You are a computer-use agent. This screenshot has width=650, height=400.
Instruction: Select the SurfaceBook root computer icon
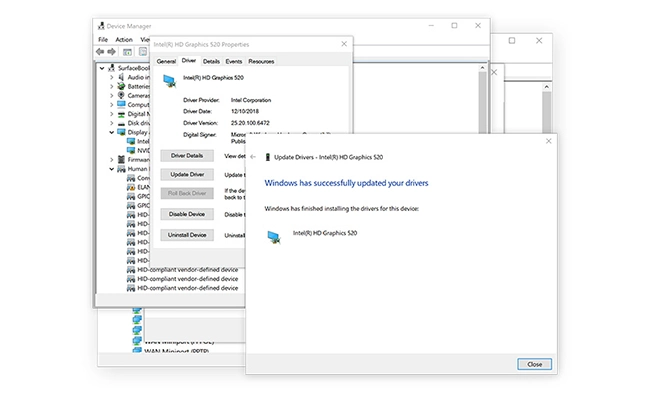(x=111, y=68)
